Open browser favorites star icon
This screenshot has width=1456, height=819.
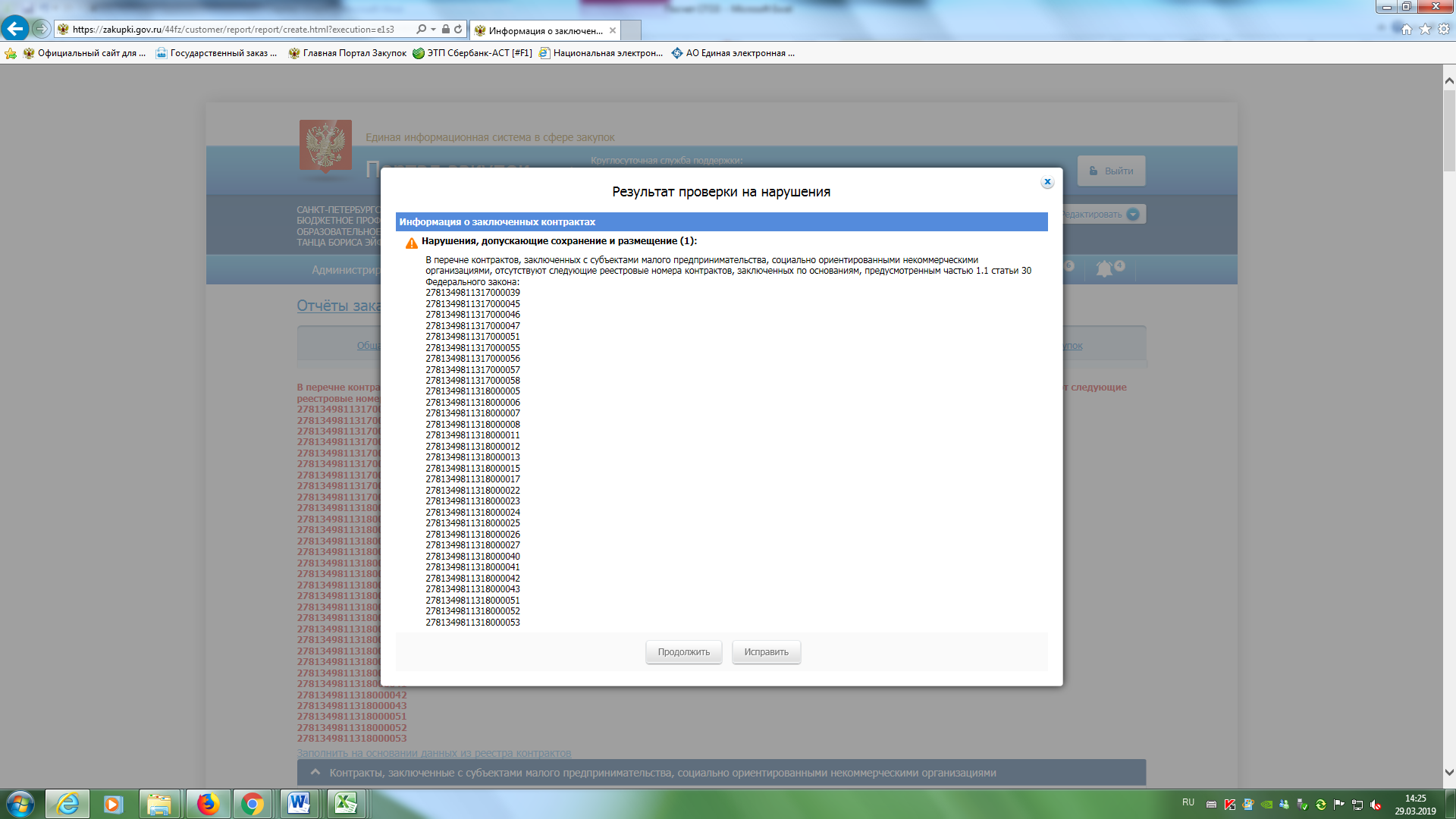tap(1425, 29)
